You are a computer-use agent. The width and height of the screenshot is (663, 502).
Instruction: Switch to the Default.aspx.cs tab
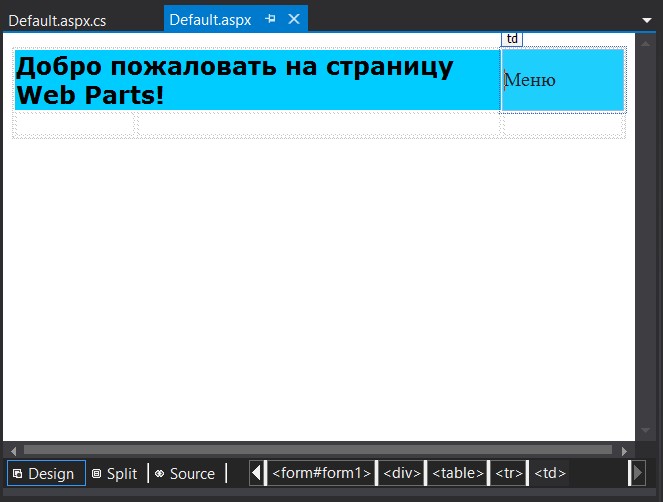(x=57, y=21)
